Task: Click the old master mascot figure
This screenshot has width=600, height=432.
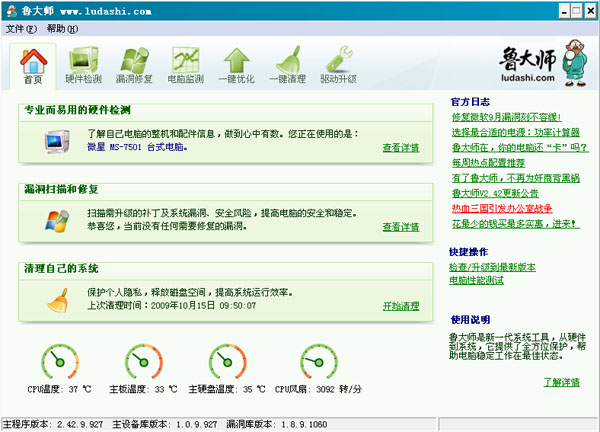Action: click(x=575, y=63)
